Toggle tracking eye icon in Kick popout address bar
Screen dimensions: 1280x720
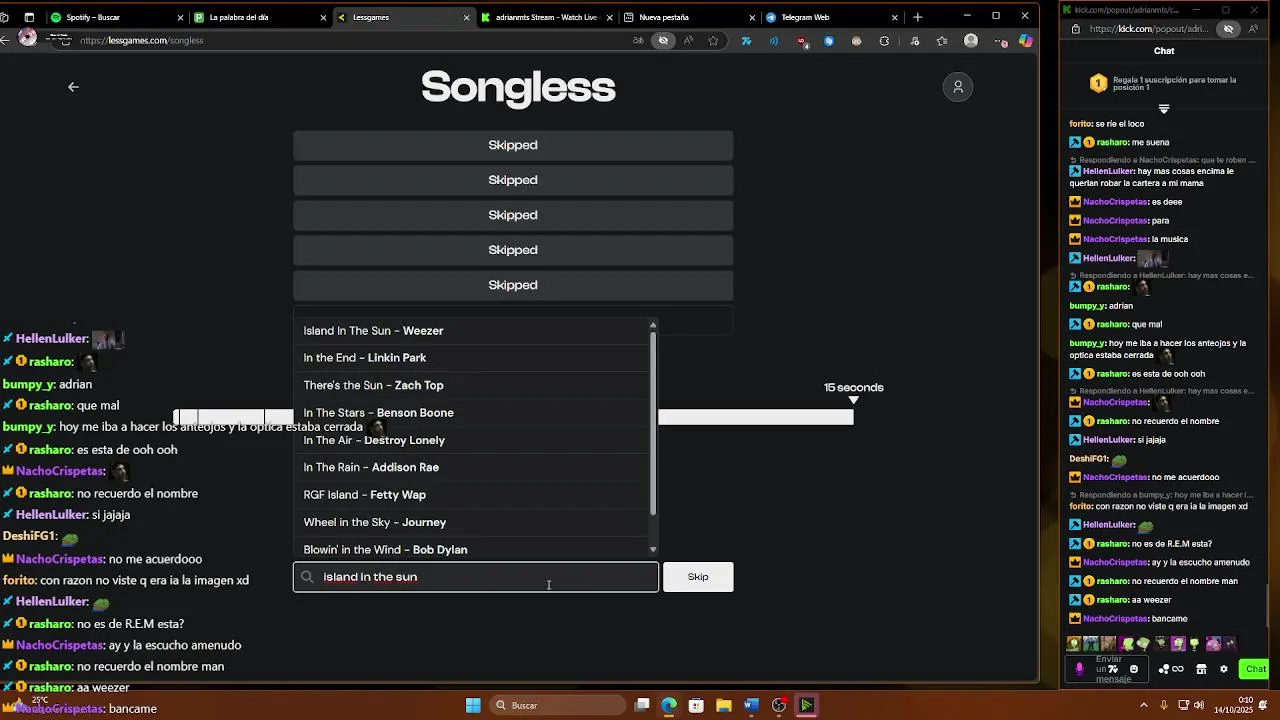[1229, 29]
